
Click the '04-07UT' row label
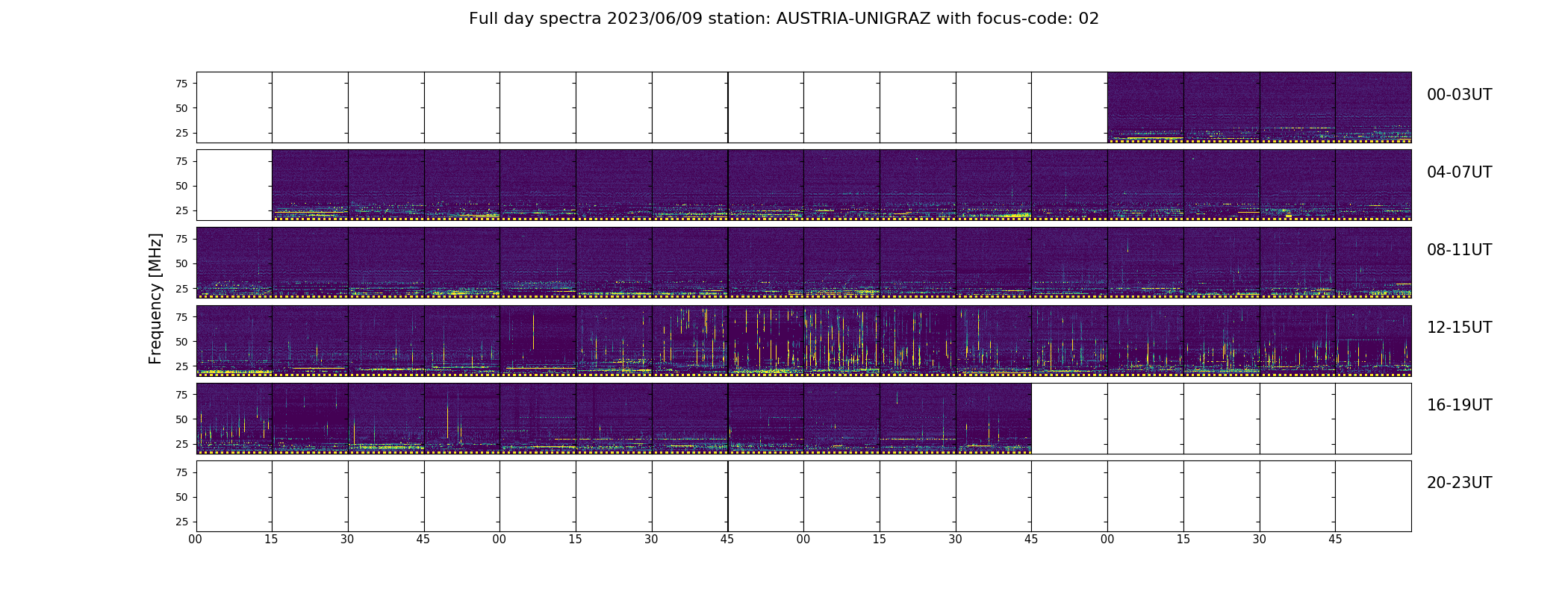[1459, 172]
